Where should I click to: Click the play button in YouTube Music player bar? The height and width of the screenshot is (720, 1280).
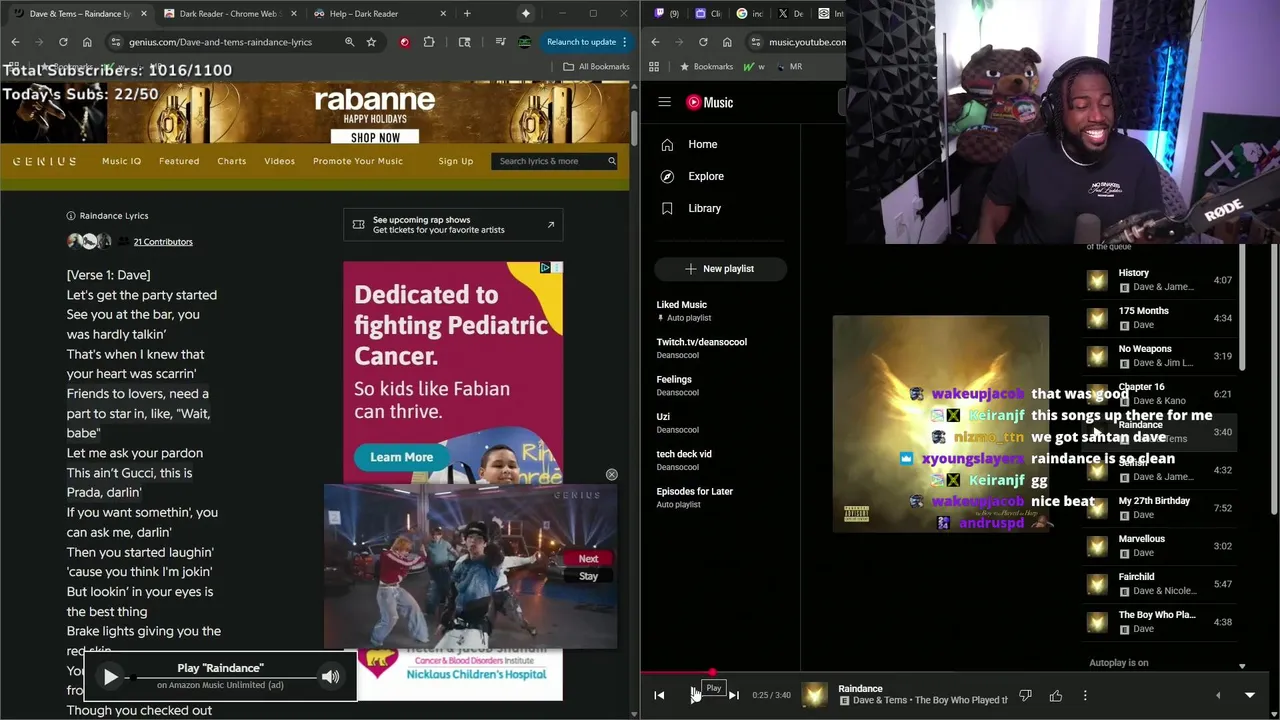[695, 695]
